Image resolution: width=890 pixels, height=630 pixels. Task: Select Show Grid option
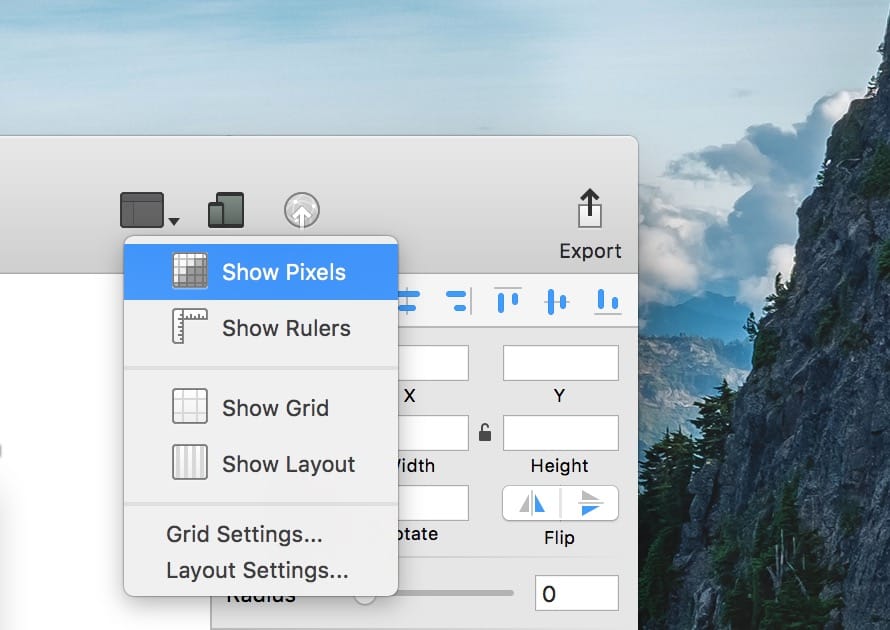(x=261, y=408)
